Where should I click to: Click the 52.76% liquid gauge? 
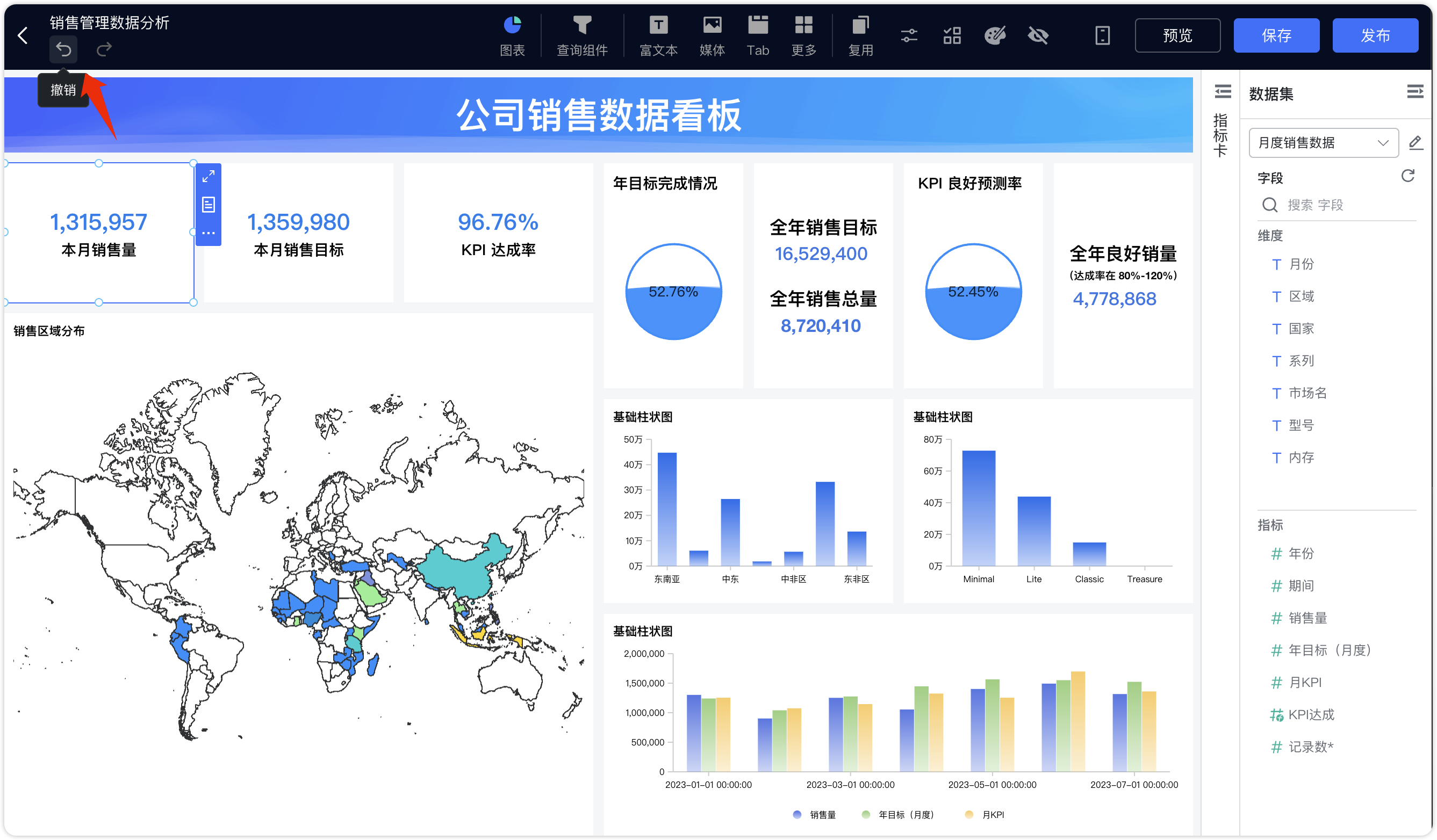click(x=673, y=292)
